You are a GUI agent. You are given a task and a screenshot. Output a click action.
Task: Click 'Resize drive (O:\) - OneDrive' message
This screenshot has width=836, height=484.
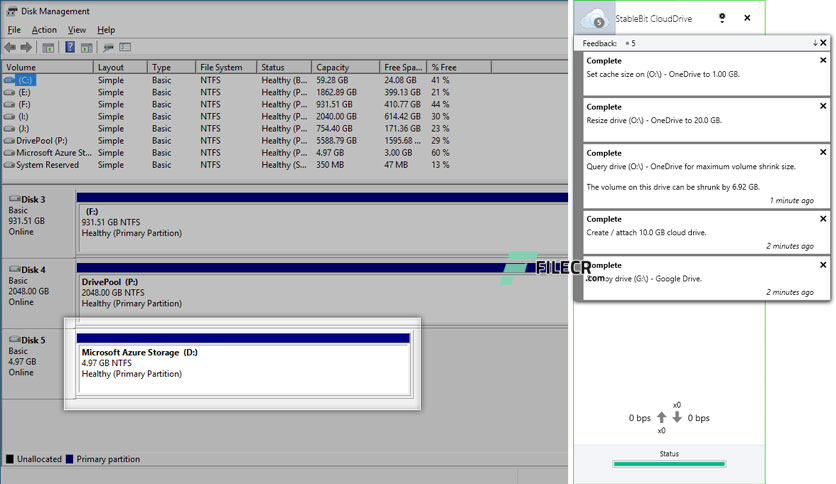coord(654,120)
